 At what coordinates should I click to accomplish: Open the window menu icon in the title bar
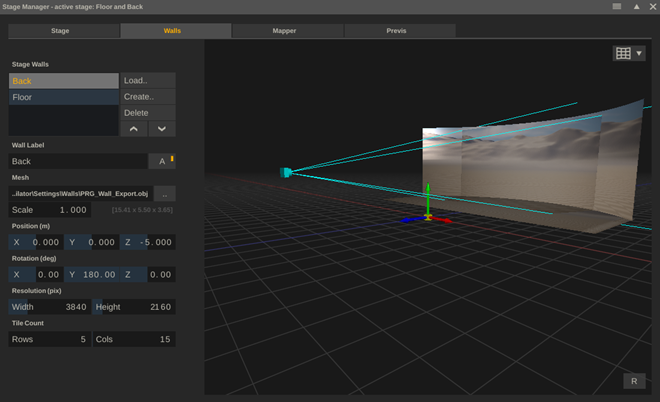(617, 6)
